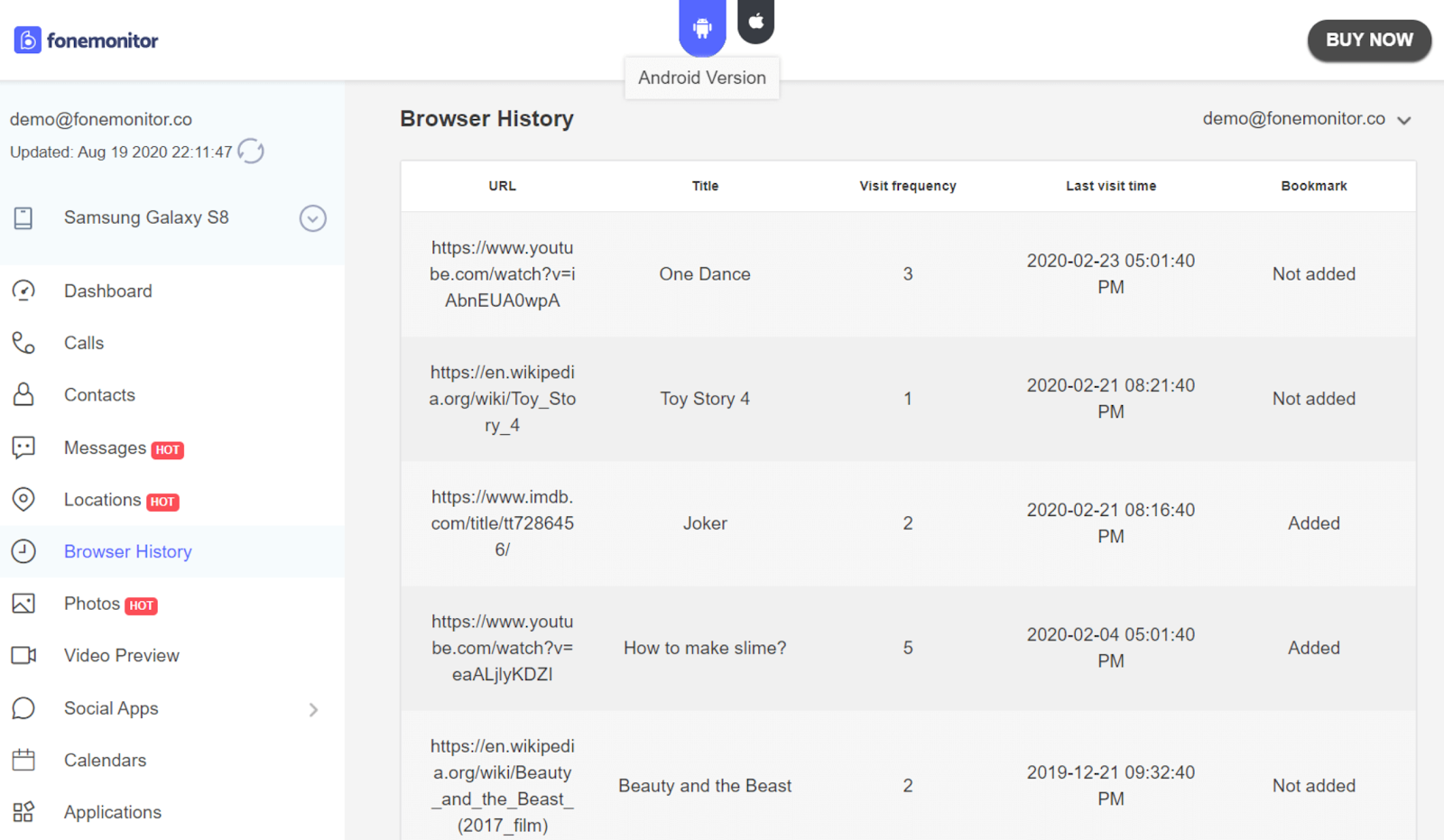The width and height of the screenshot is (1444, 840).
Task: Click the Wikipedia Beauty_and_the_Beast URL
Action: tap(503, 785)
